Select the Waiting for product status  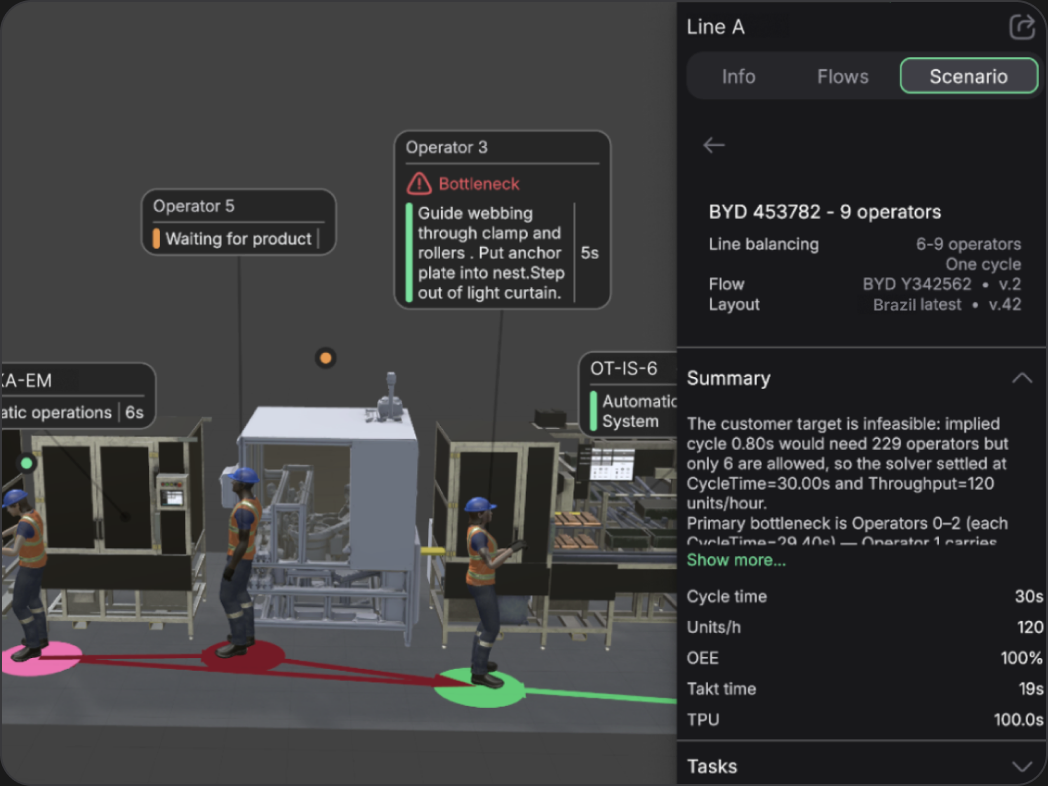pyautogui.click(x=238, y=239)
